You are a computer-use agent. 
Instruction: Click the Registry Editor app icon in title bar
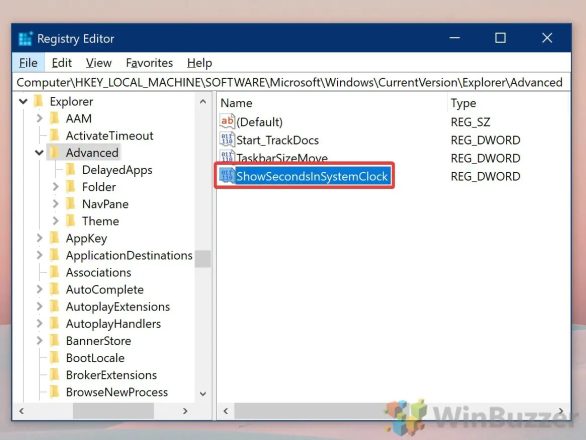[x=25, y=39]
